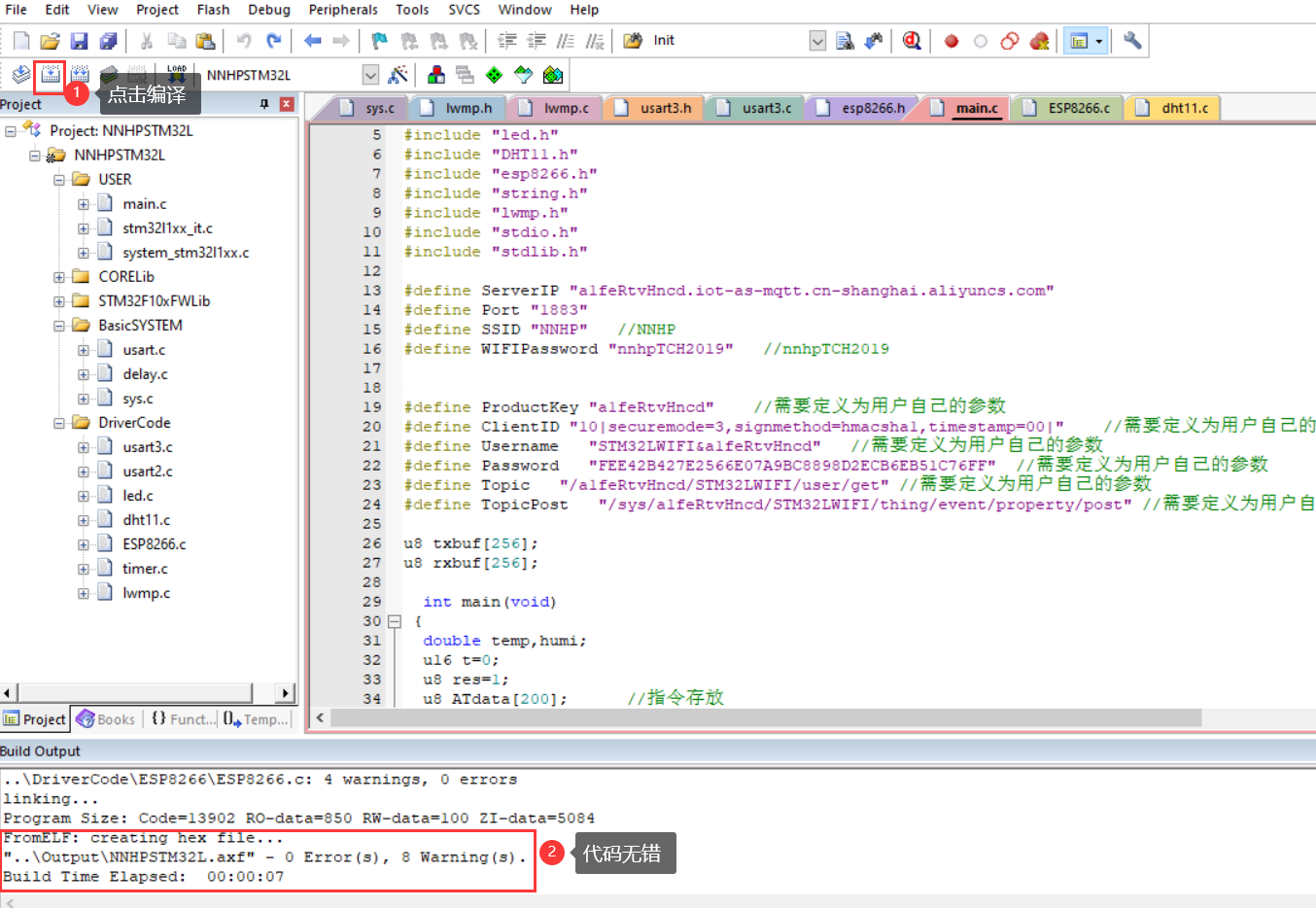
Task: Collapse the USER folder in project tree
Action: click(59, 180)
